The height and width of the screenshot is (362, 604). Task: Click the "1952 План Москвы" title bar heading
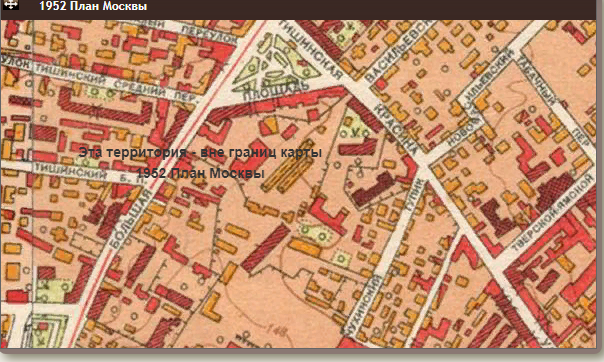(93, 6)
